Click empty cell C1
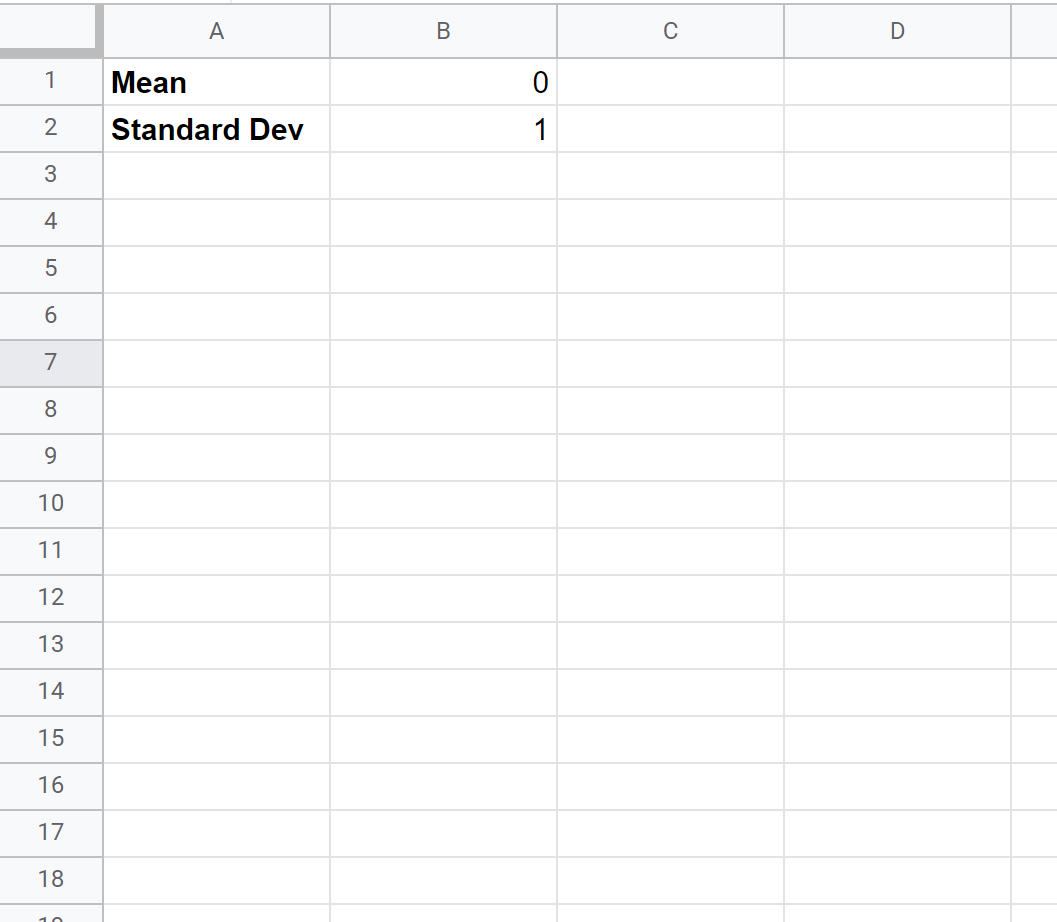This screenshot has width=1057, height=922. [x=670, y=82]
